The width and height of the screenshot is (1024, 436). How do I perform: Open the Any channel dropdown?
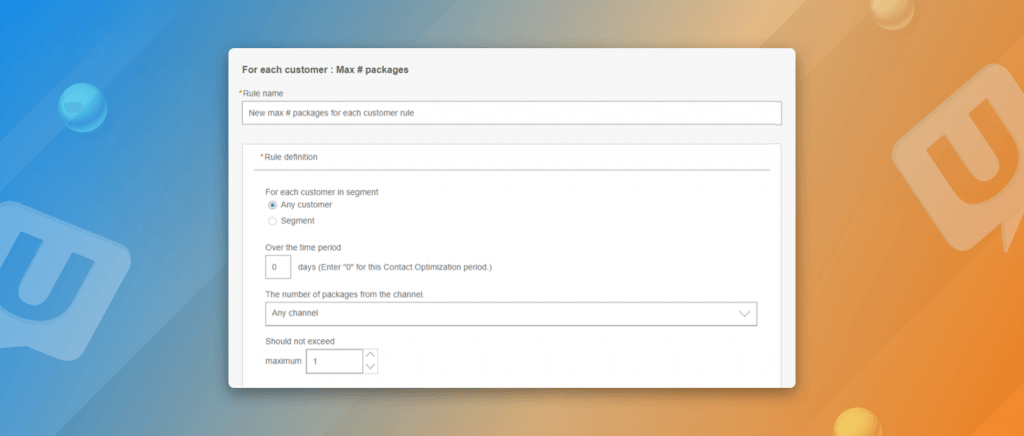pyautogui.click(x=510, y=313)
